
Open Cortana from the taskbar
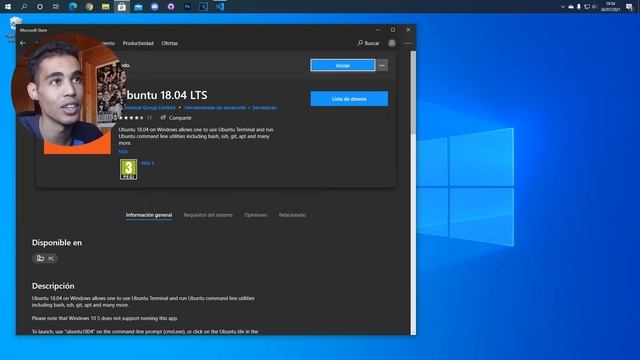[x=40, y=7]
